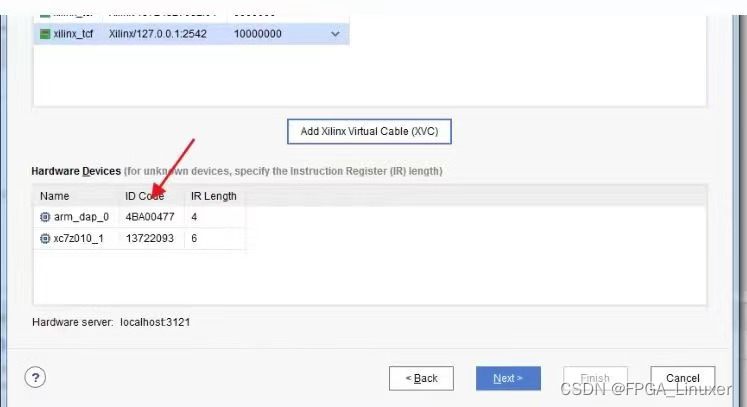
Task: Open the frequency dropdown for xilinx_tcf row
Action: pyautogui.click(x=335, y=34)
